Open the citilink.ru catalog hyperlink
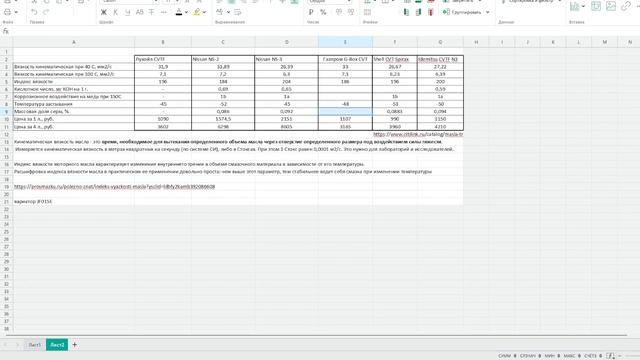 (x=418, y=134)
